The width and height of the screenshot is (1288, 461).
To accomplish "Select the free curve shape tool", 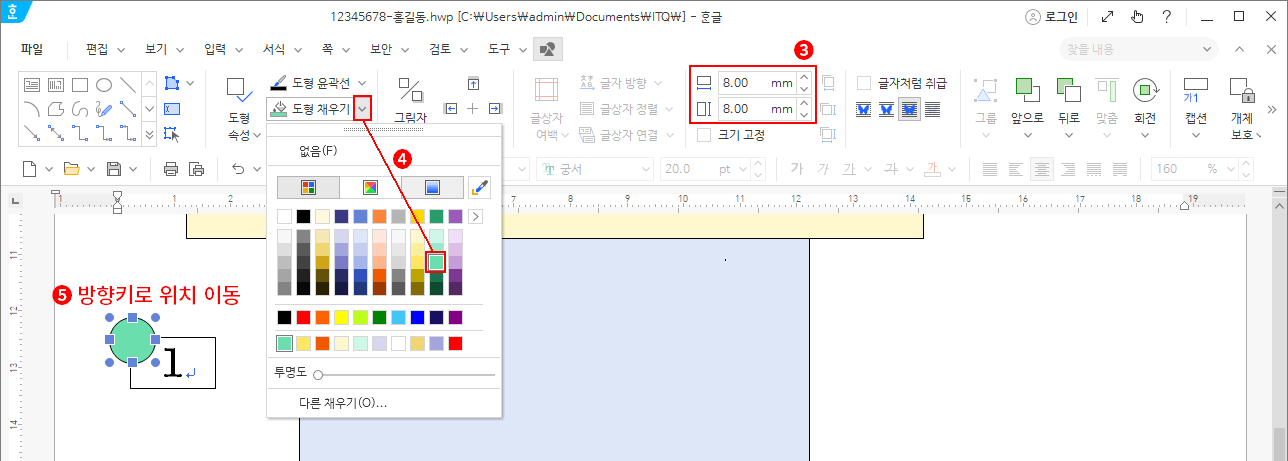I will coord(80,108).
